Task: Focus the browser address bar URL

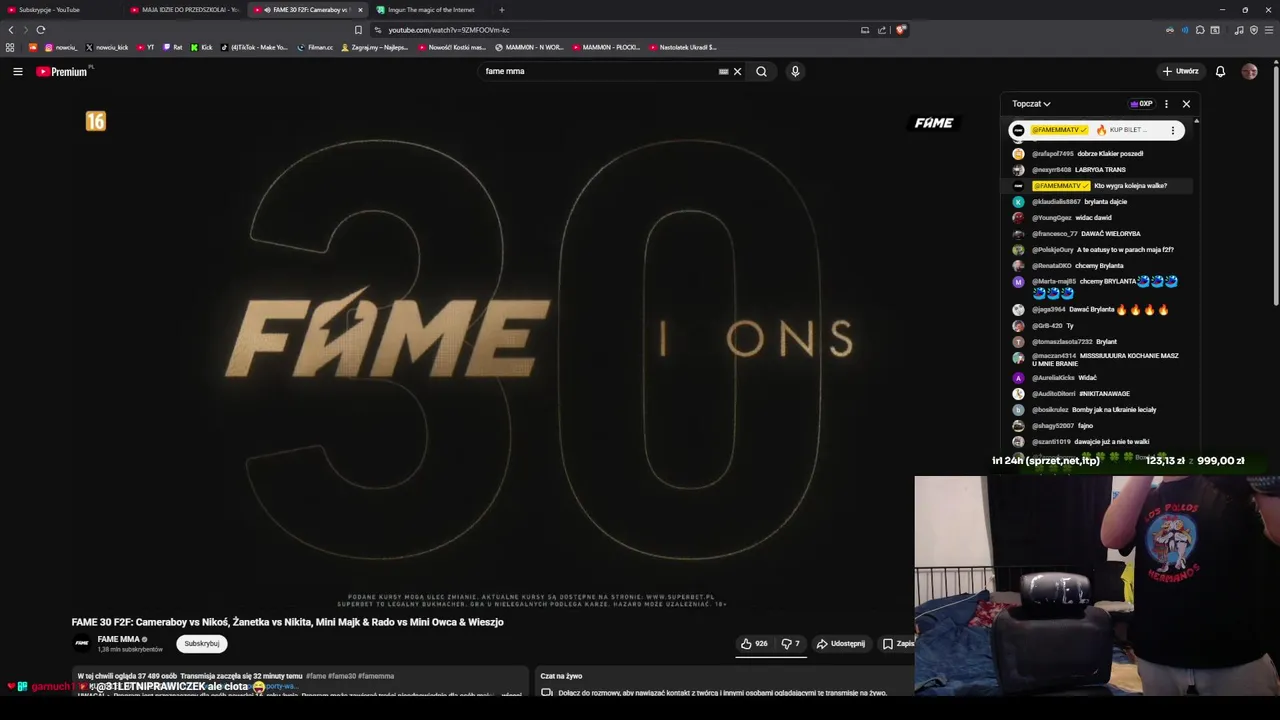Action: click(449, 30)
